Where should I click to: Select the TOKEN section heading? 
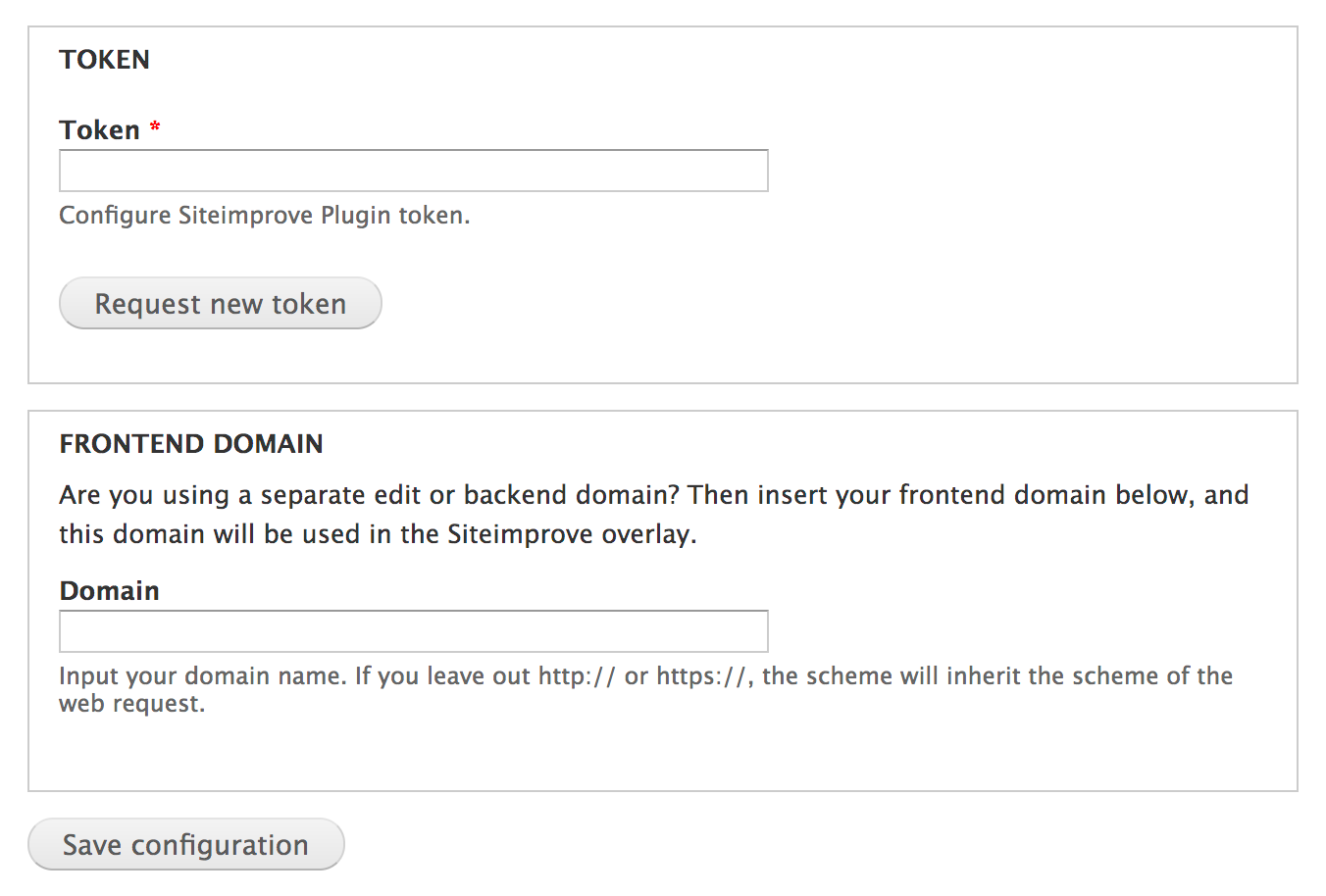(x=105, y=60)
